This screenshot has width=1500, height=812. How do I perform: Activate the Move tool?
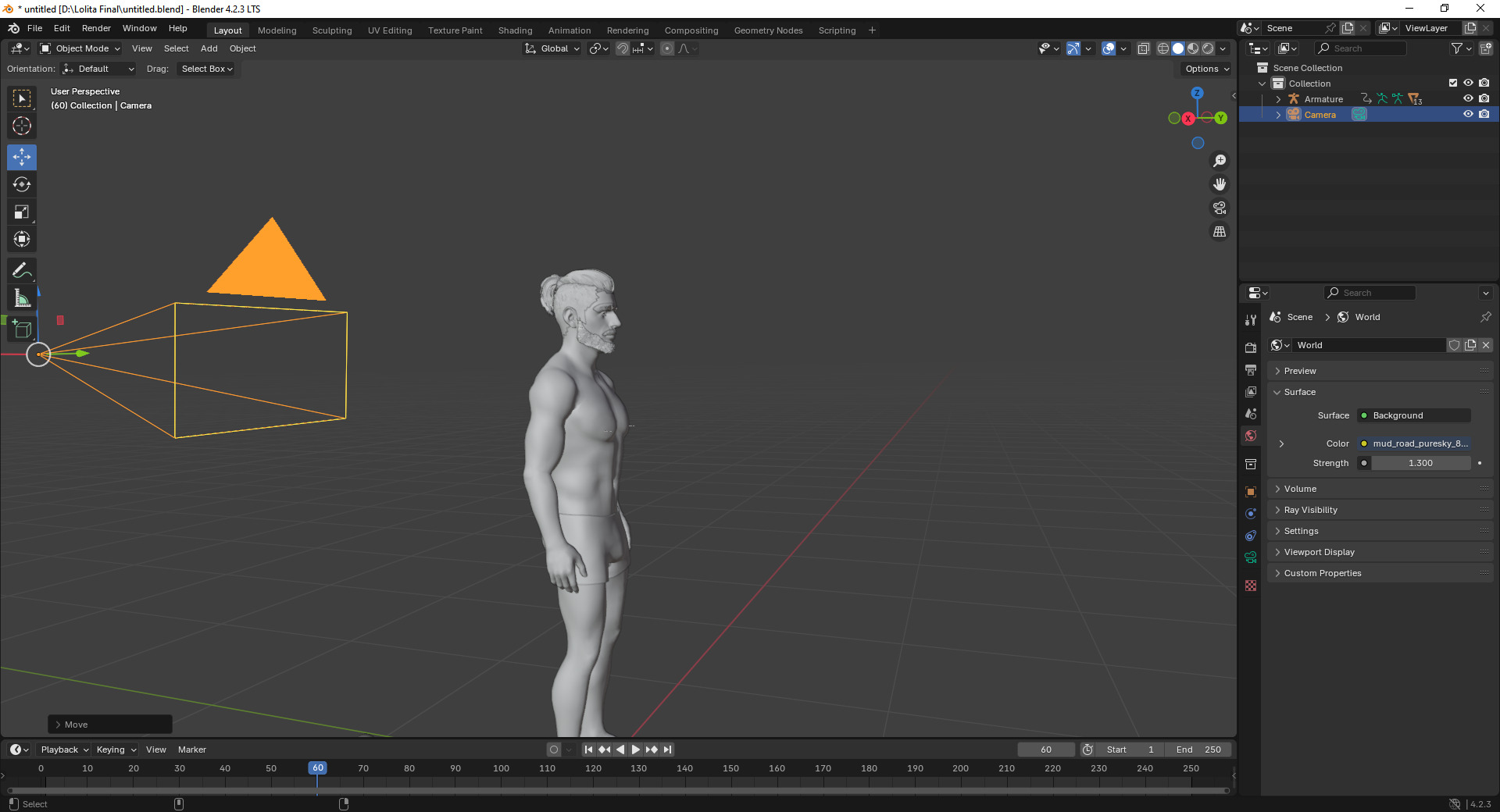[x=22, y=157]
